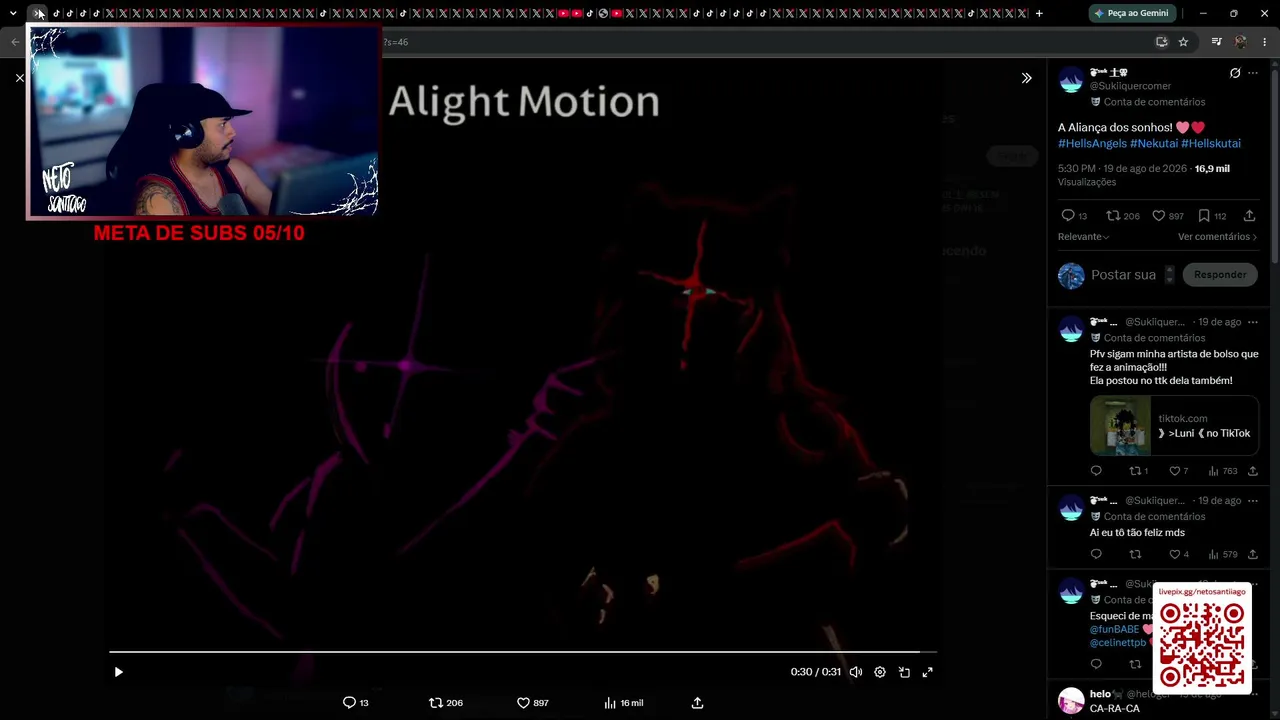Open the @funBABE mention
The width and height of the screenshot is (1280, 720).
pyautogui.click(x=1115, y=629)
